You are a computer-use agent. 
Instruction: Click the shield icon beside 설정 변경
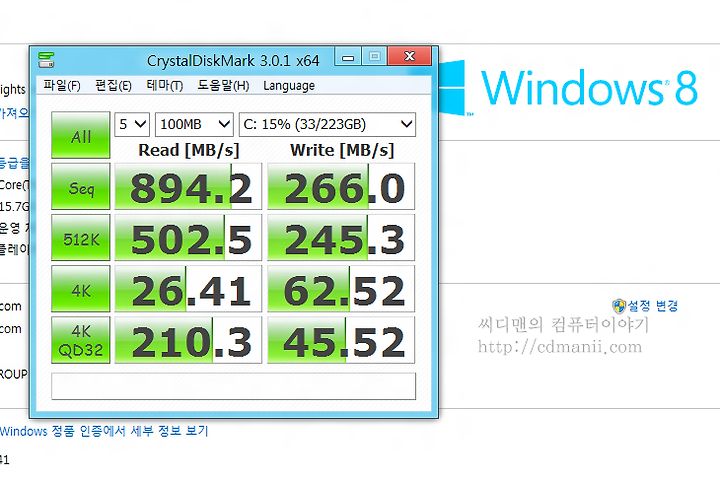(x=619, y=305)
